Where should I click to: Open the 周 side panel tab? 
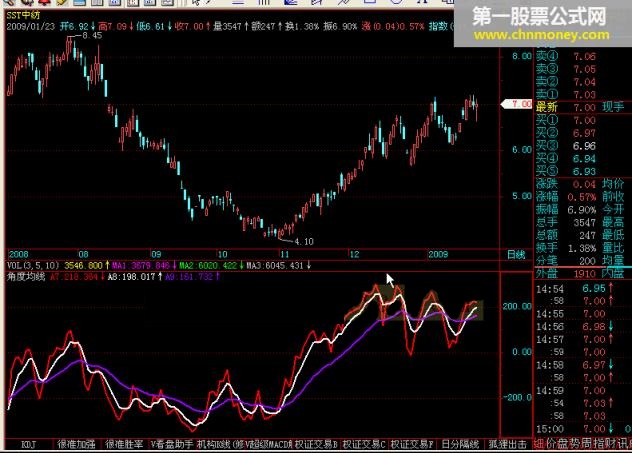click(586, 444)
